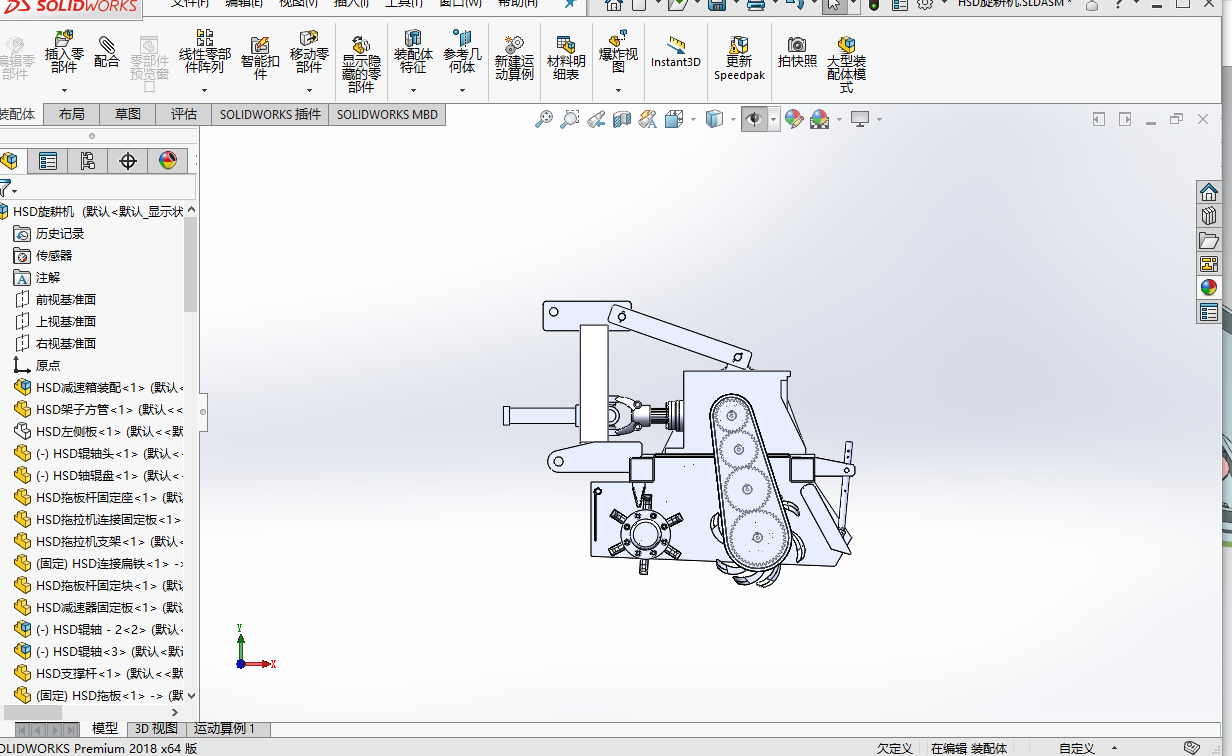This screenshot has width=1232, height=756.
Task: Click Bill of Materials (材料明细表)
Action: (x=566, y=58)
